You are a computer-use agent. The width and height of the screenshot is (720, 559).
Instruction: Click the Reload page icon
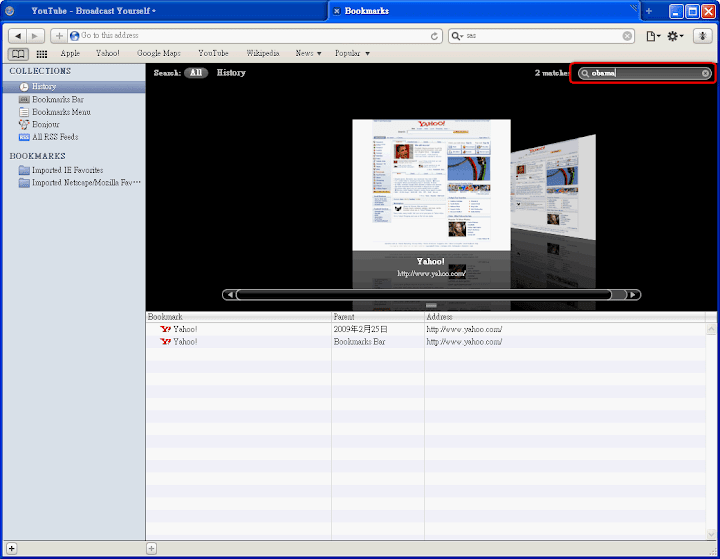434,36
